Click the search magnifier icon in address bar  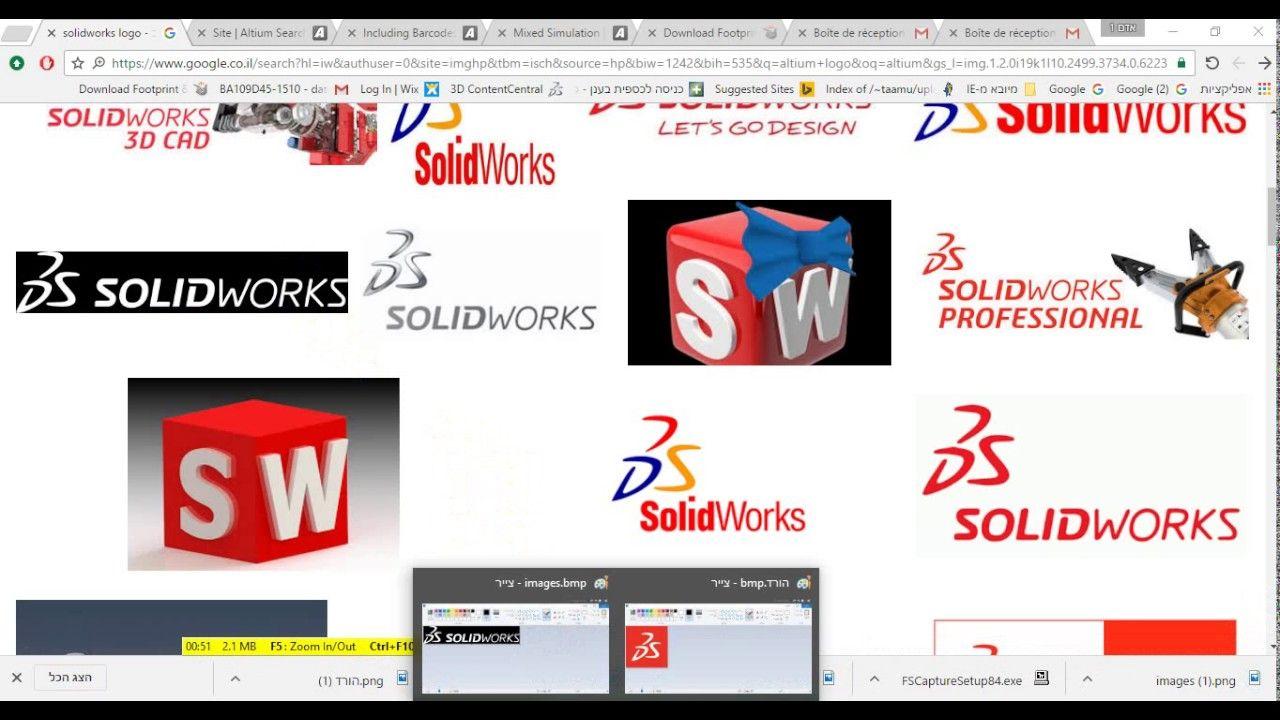coord(98,63)
